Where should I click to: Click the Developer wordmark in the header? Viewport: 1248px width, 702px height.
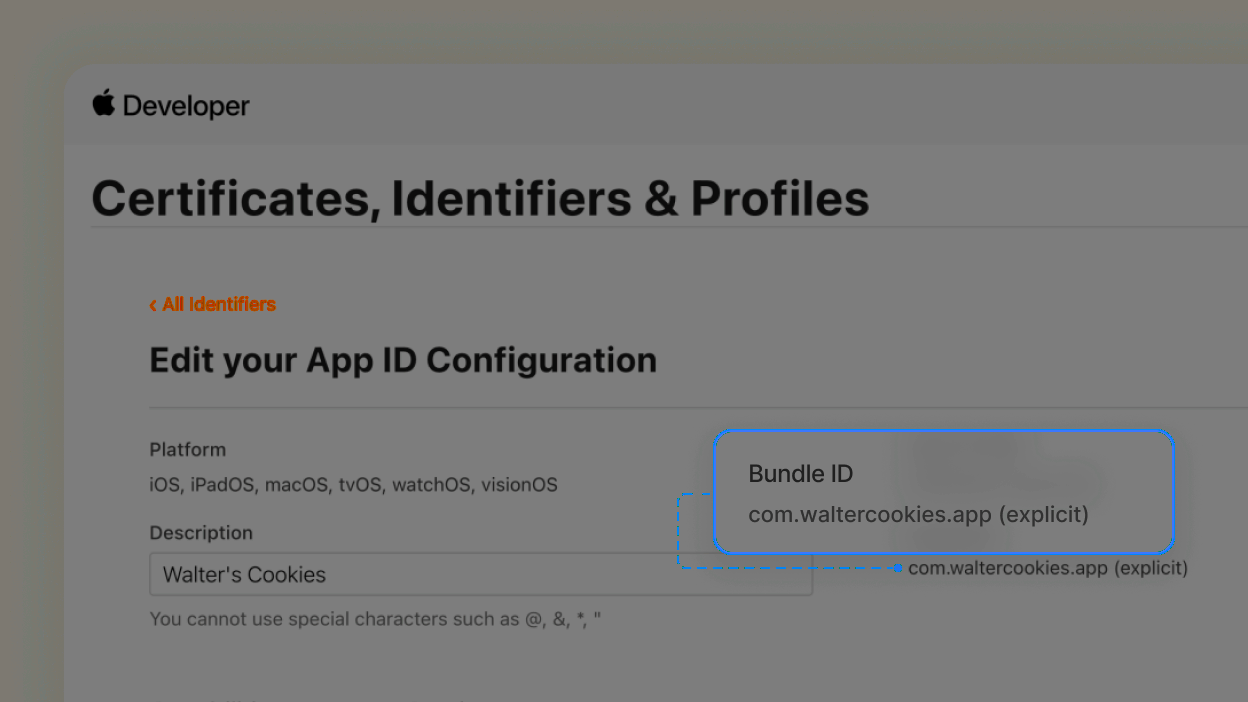[x=186, y=105]
